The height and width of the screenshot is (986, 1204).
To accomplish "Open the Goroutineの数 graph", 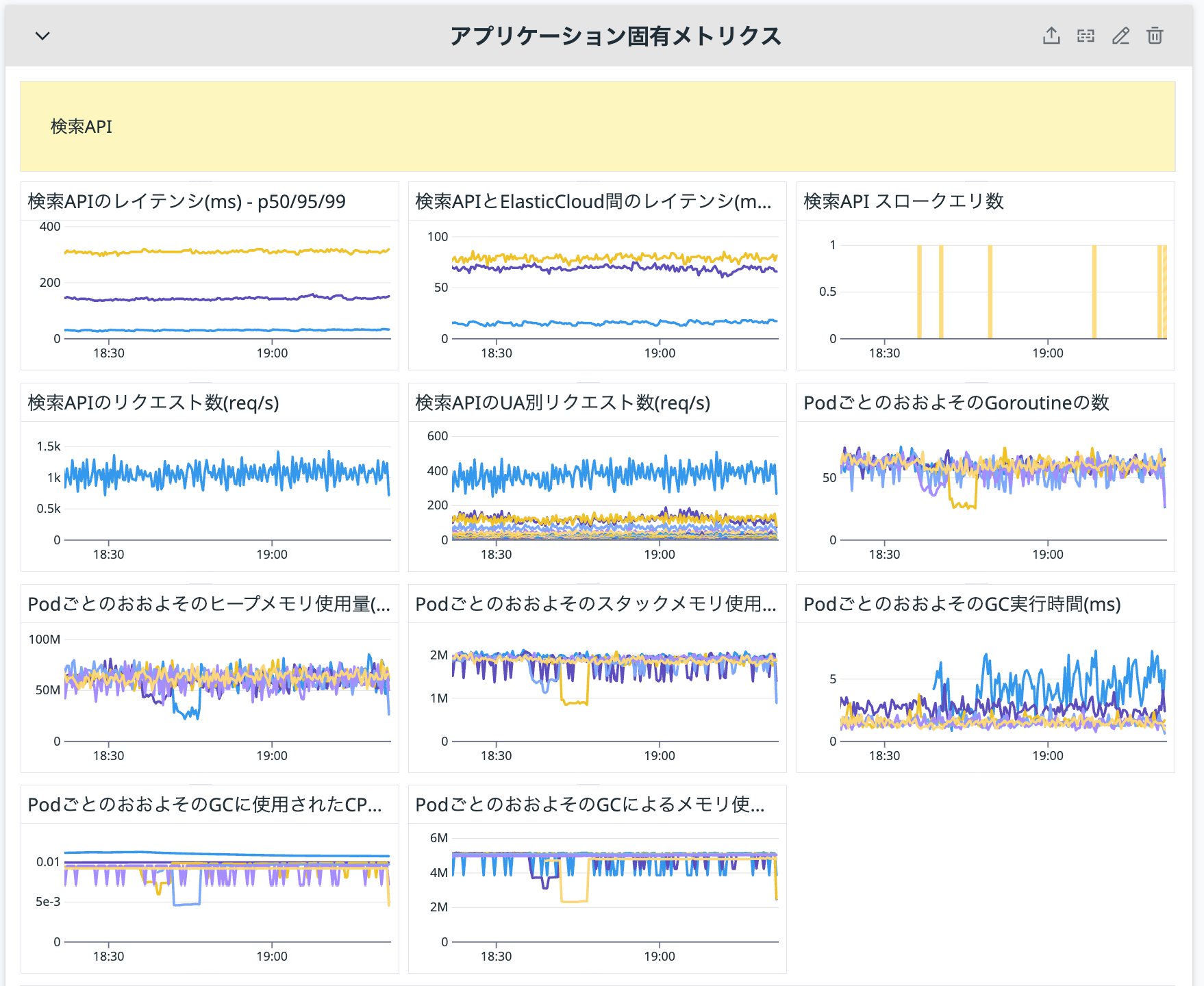I will pyautogui.click(x=966, y=403).
